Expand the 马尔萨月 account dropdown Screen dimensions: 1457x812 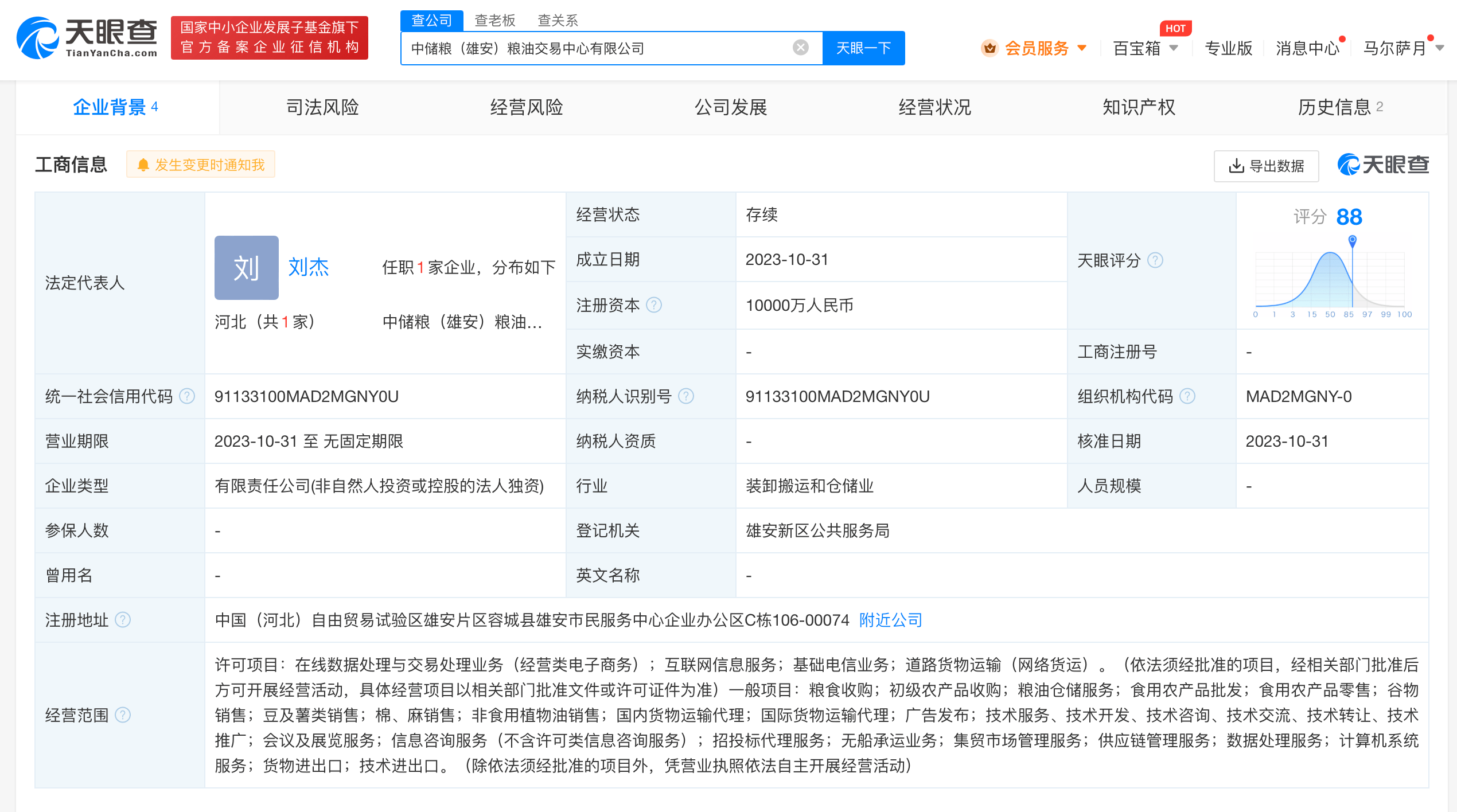pos(1402,49)
